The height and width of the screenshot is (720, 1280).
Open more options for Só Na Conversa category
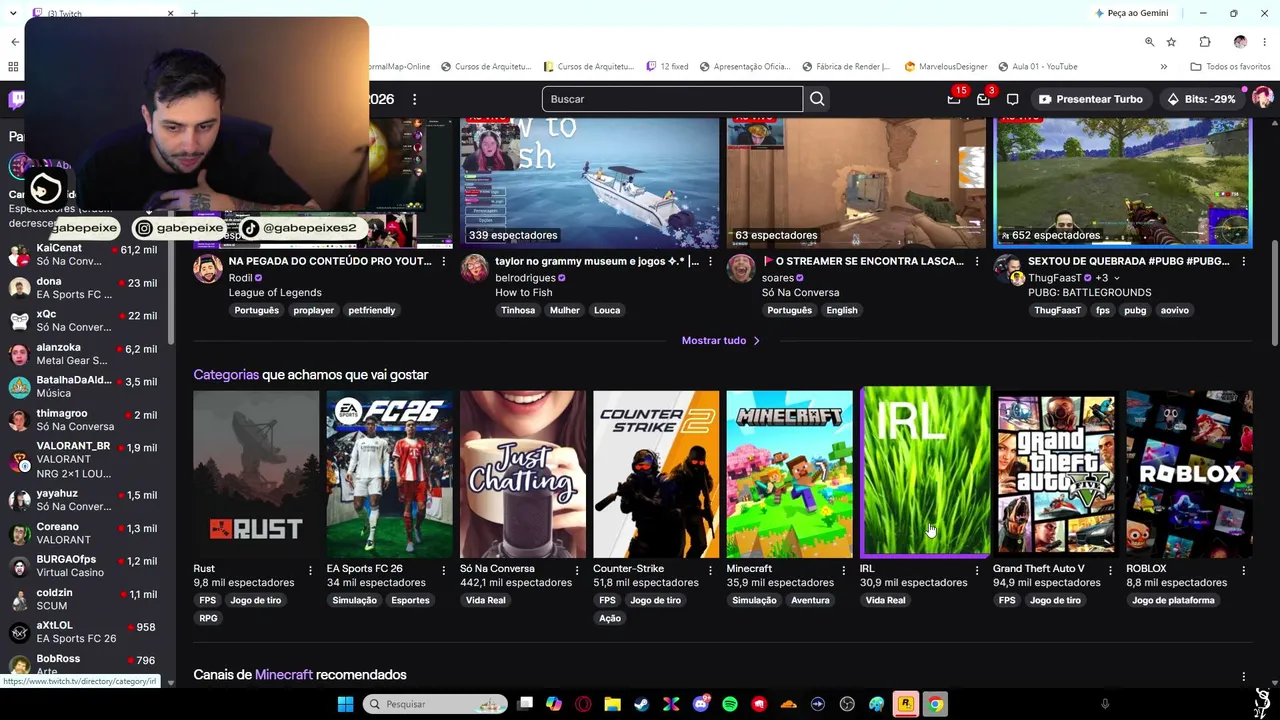click(577, 570)
